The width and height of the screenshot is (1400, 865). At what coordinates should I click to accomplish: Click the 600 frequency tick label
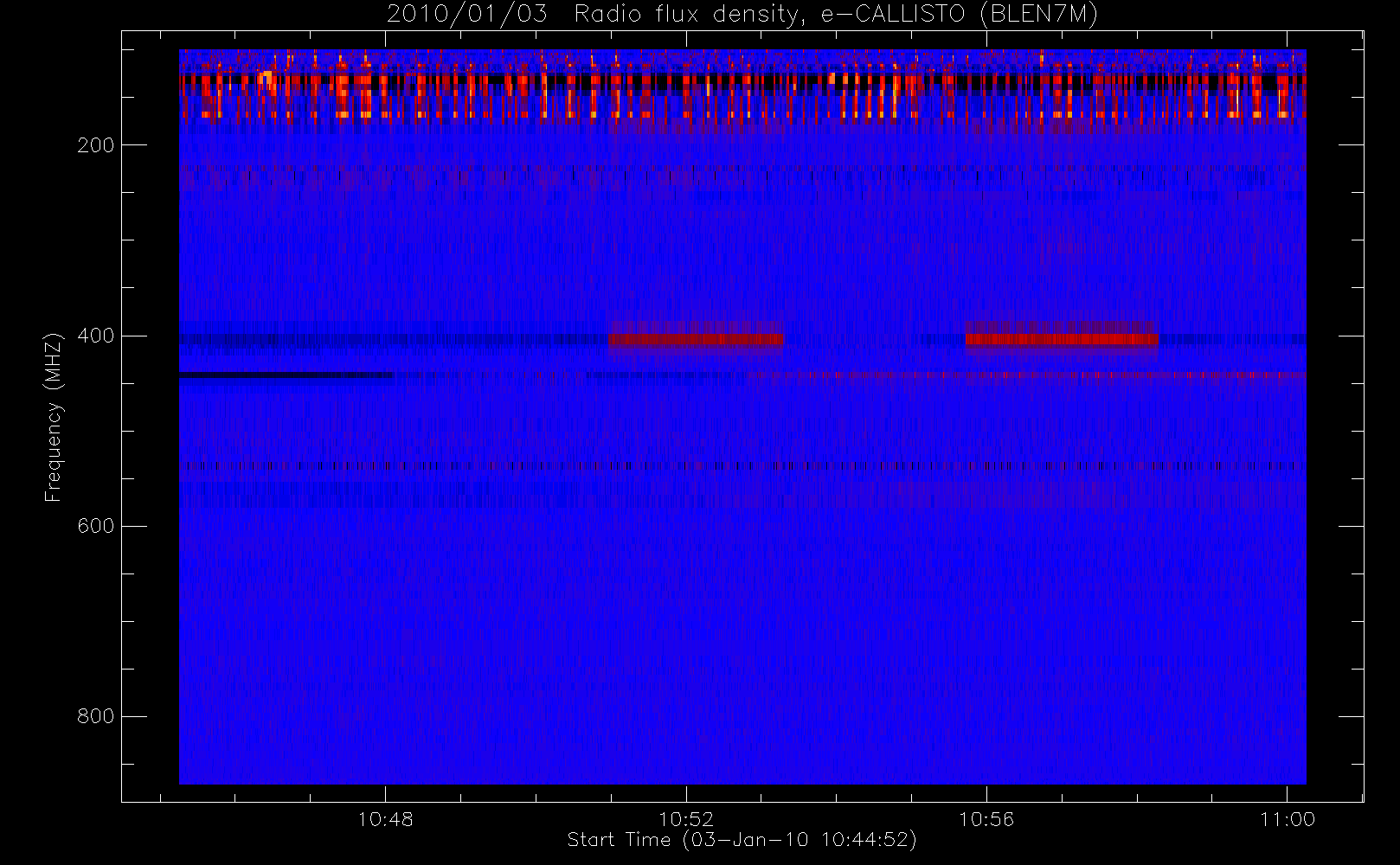click(95, 526)
